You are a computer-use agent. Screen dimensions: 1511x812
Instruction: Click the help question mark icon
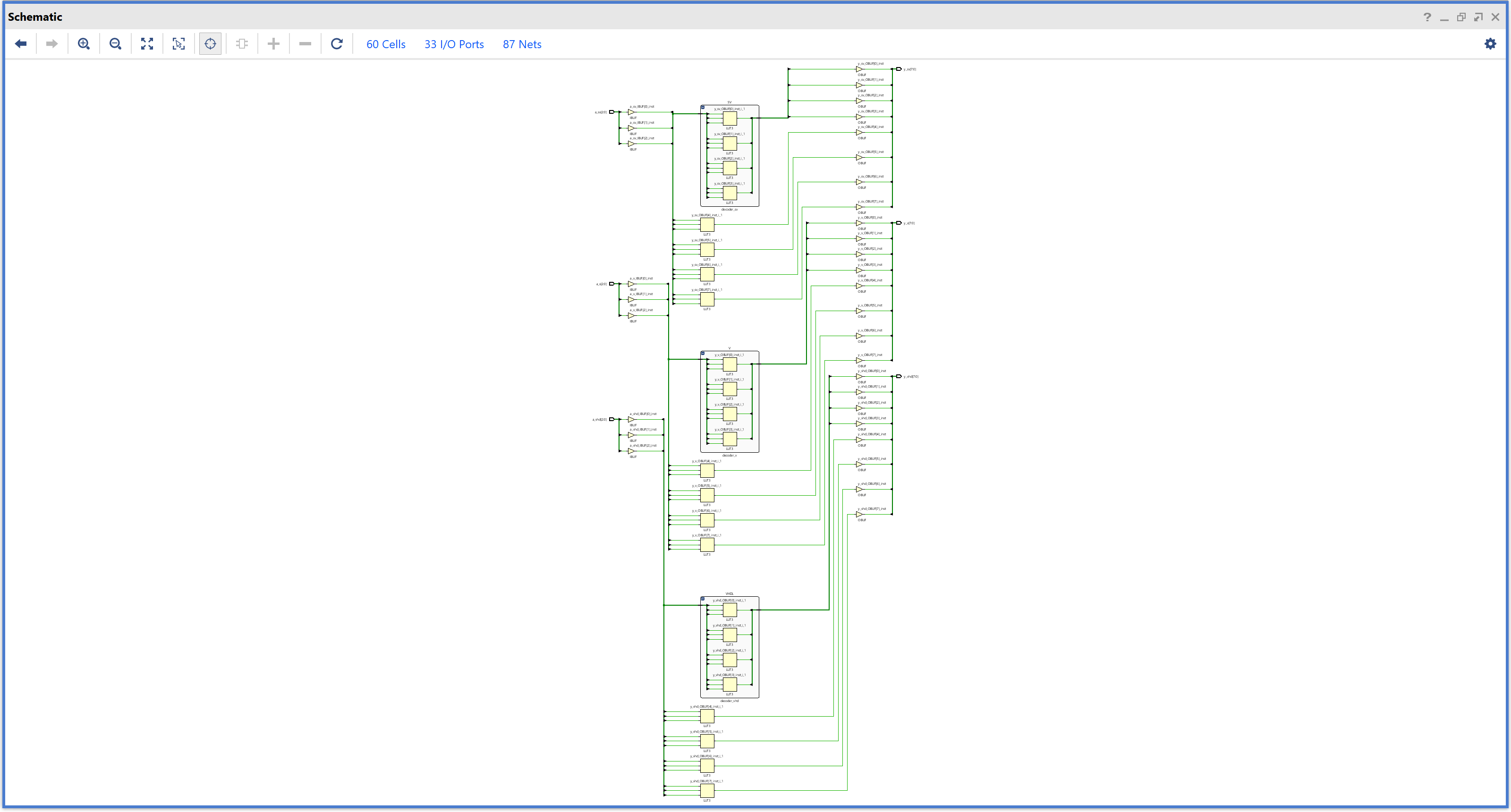(x=1427, y=17)
